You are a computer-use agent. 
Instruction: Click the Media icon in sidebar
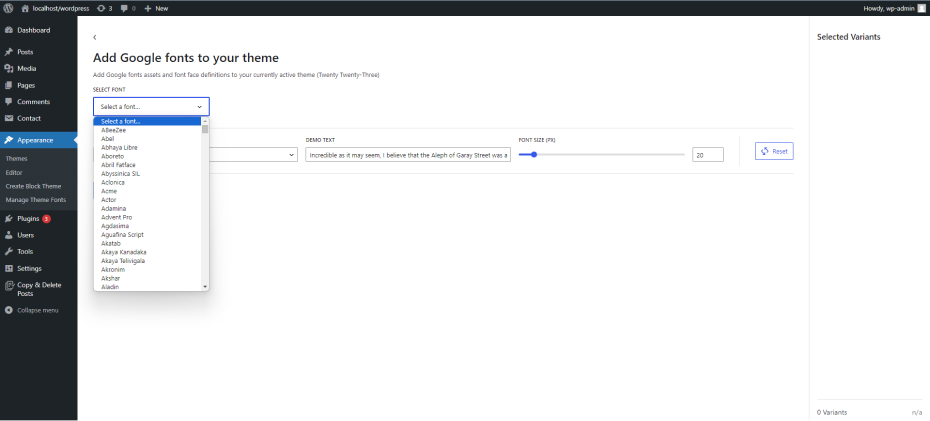point(8,69)
